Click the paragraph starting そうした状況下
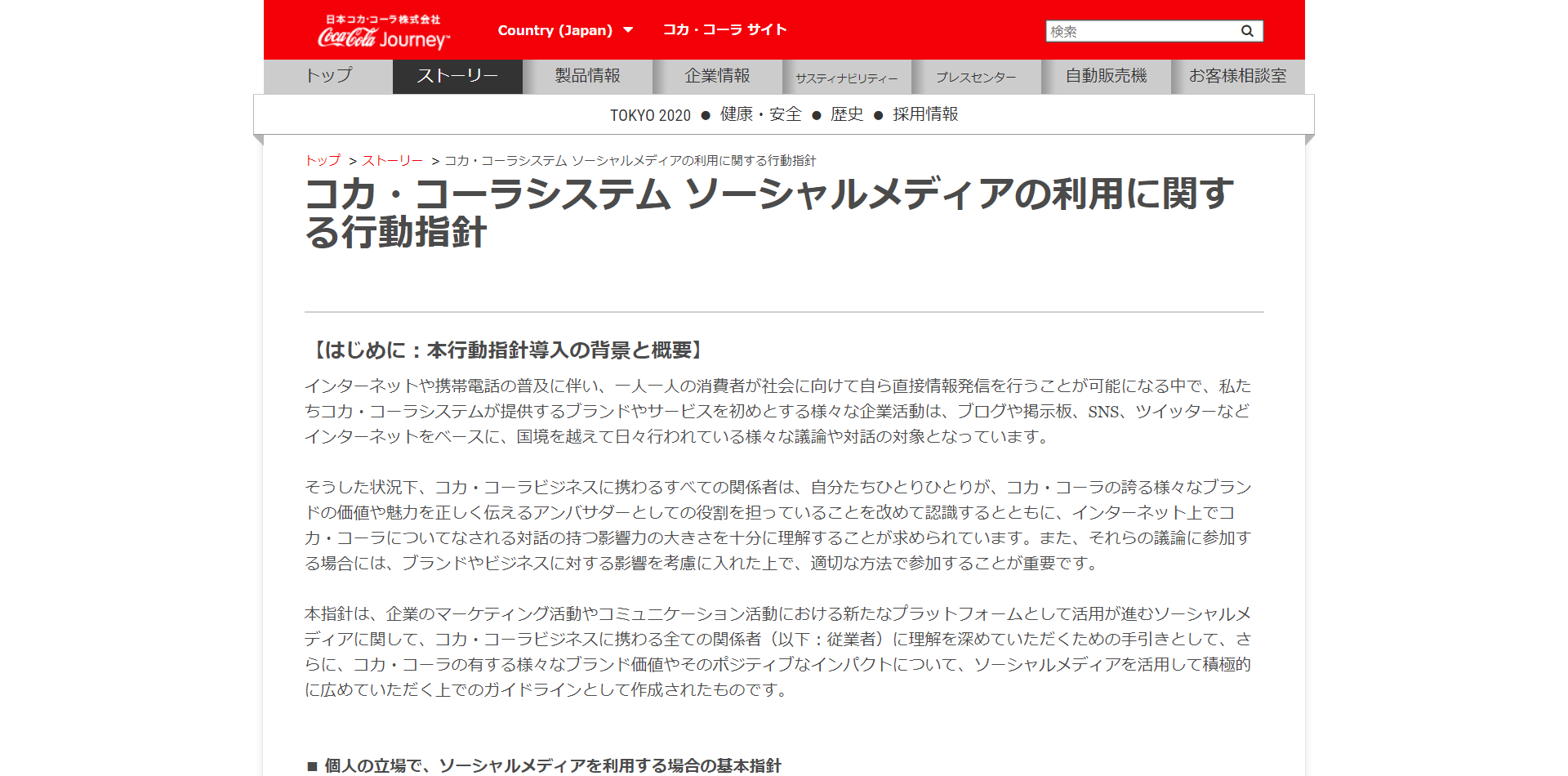1568x776 pixels. point(778,525)
